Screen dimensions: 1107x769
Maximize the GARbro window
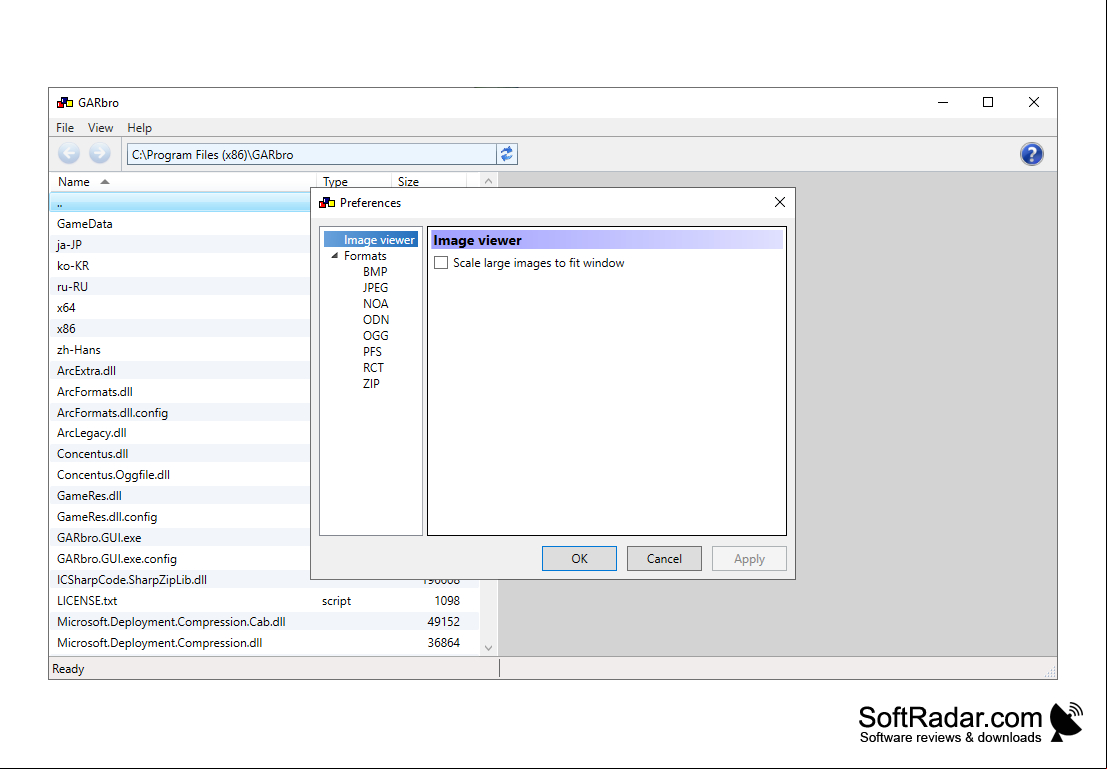tap(988, 102)
